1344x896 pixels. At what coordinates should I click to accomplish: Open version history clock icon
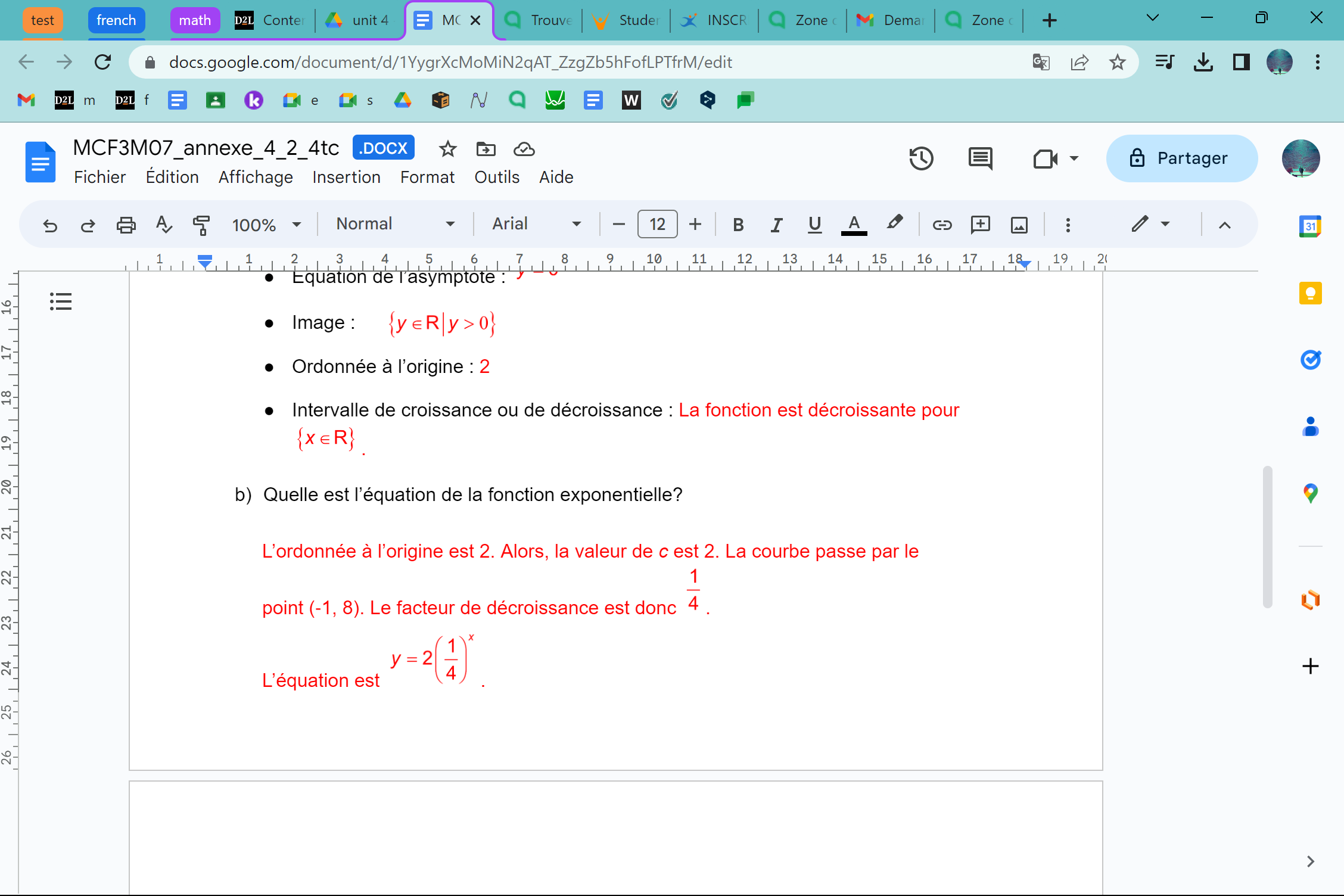[x=921, y=158]
